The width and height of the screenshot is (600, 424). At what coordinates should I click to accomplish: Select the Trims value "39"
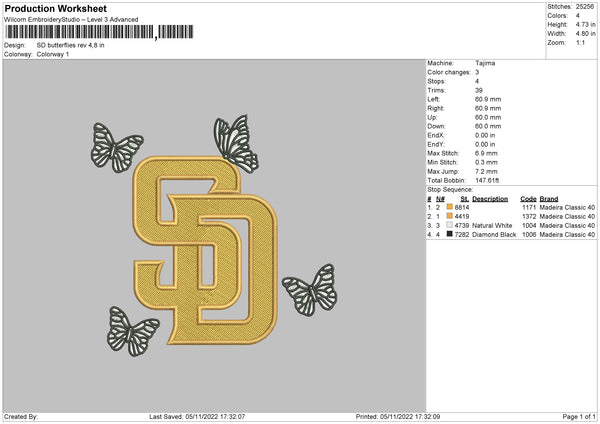coord(479,90)
